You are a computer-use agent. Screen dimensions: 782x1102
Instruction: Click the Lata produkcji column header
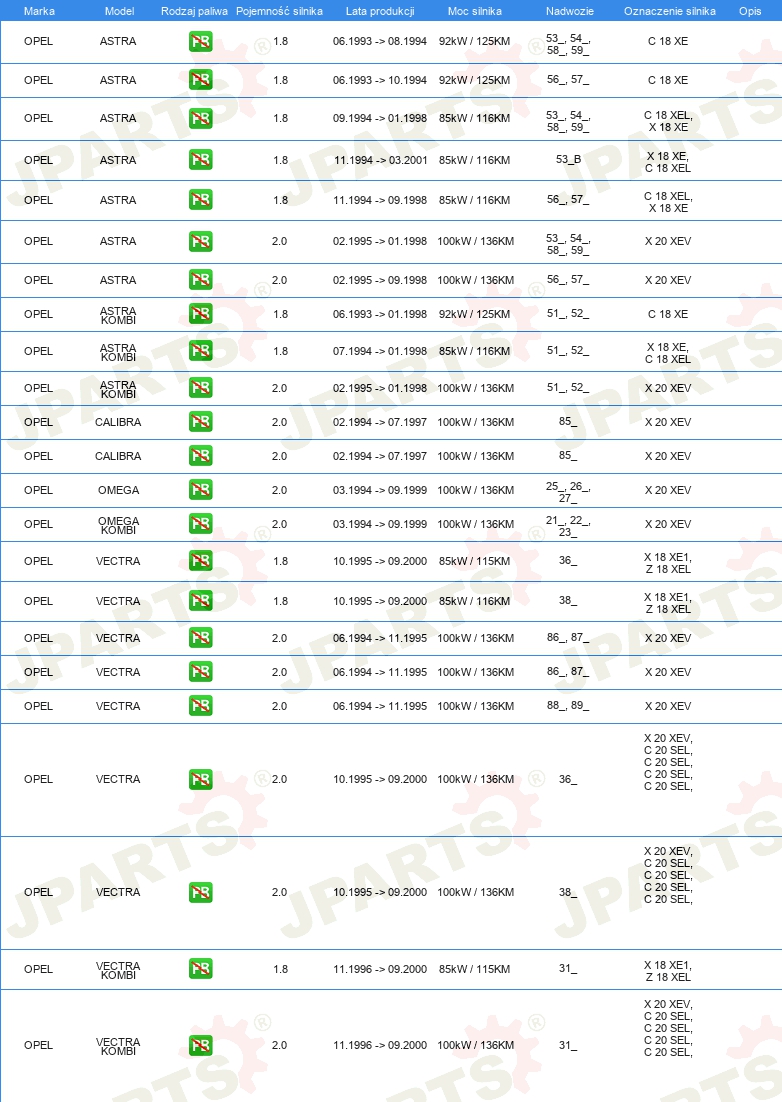(x=380, y=11)
